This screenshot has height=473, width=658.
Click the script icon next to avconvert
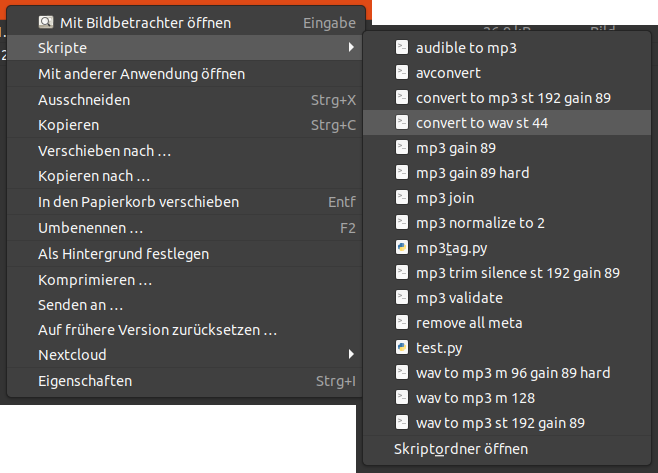pyautogui.click(x=402, y=73)
